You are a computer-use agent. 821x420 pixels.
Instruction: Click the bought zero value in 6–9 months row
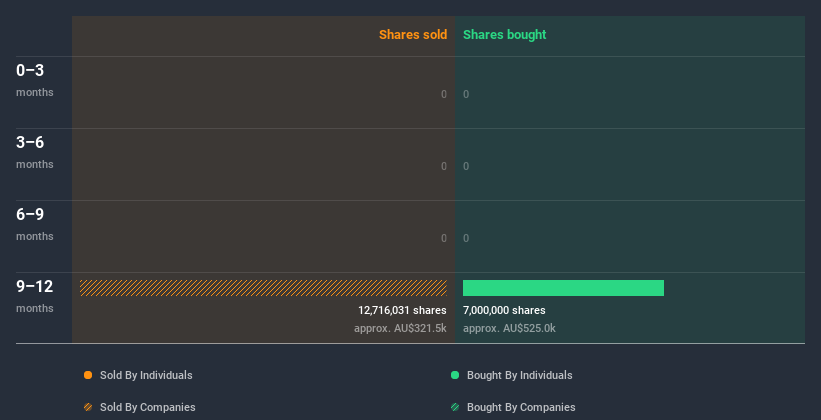[x=466, y=238]
